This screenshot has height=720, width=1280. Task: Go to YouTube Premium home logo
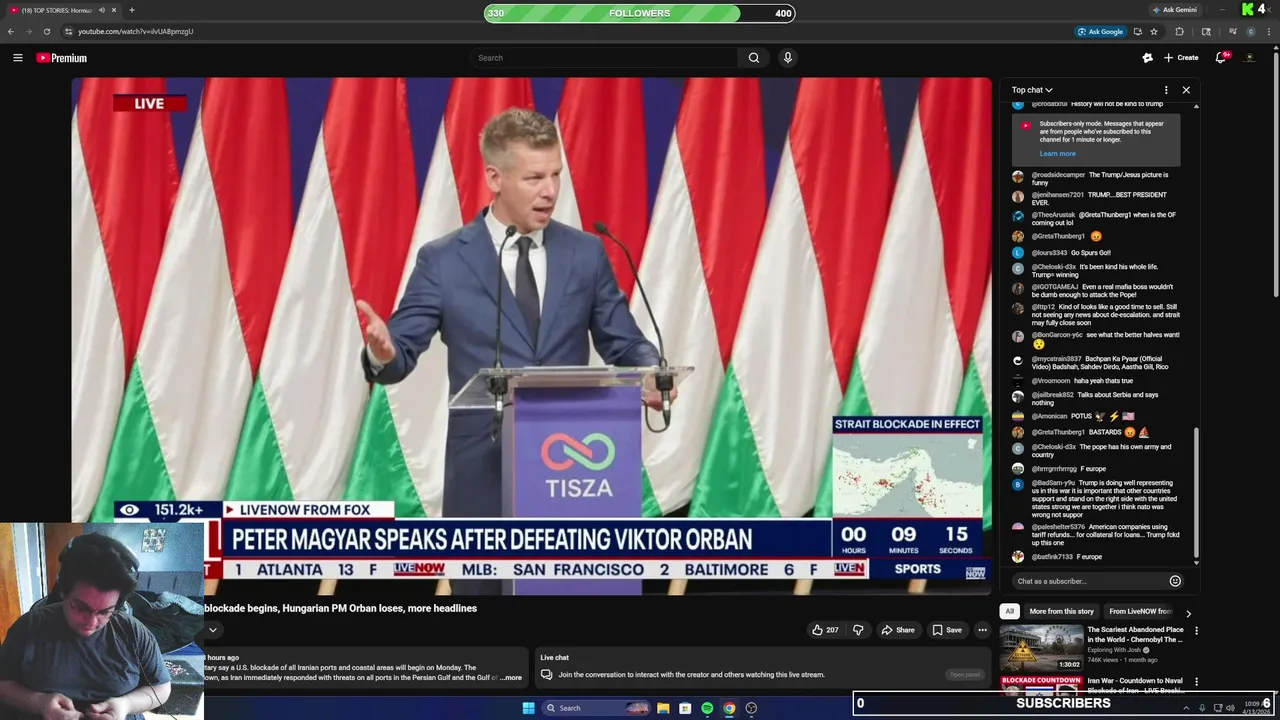pos(62,58)
